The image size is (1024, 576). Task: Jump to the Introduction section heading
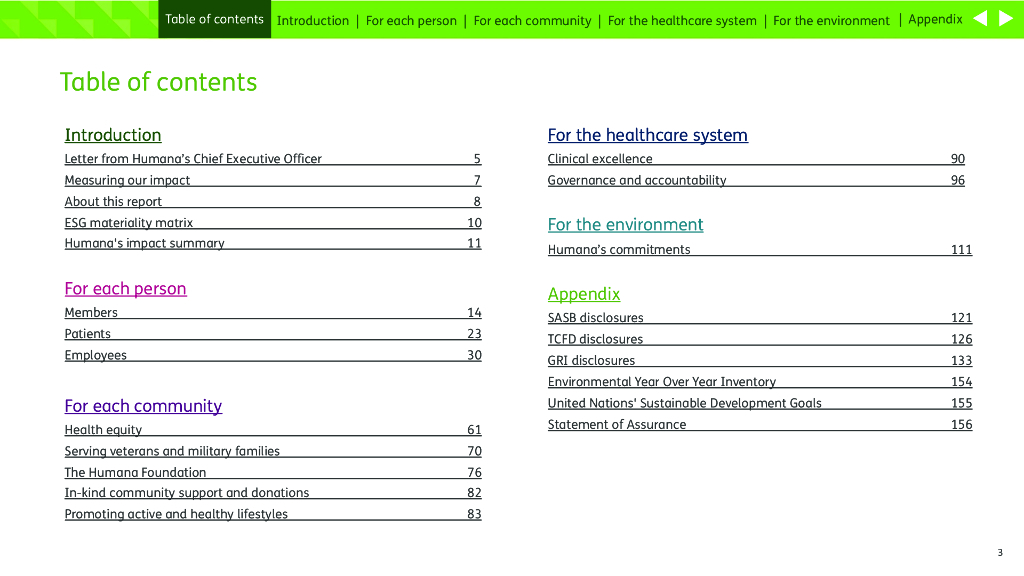(x=113, y=135)
